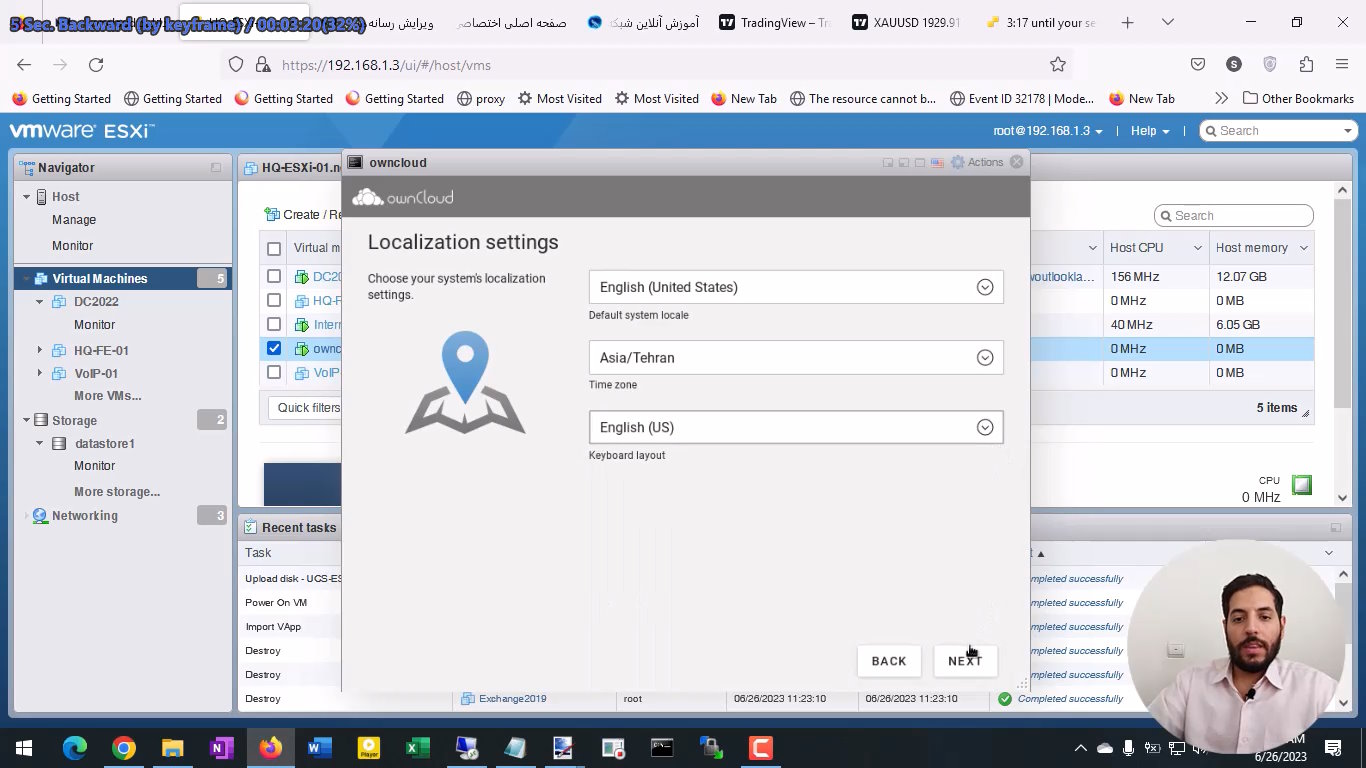Expand the VoIP-01 tree node
This screenshot has height=768, width=1366.
40,373
